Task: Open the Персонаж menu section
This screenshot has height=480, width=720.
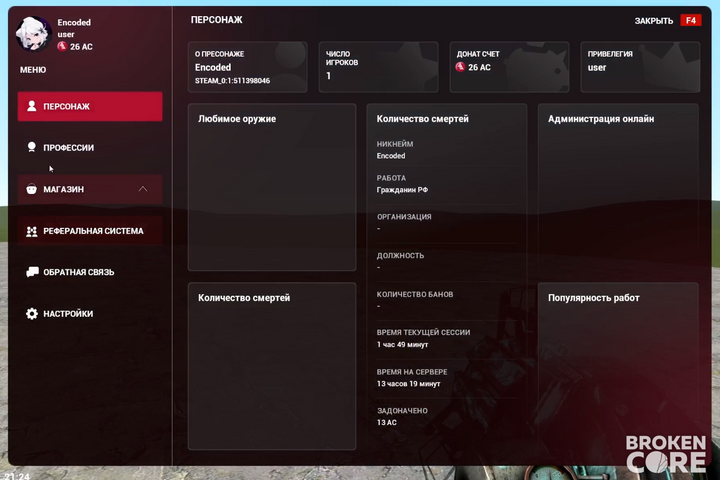Action: (x=90, y=107)
